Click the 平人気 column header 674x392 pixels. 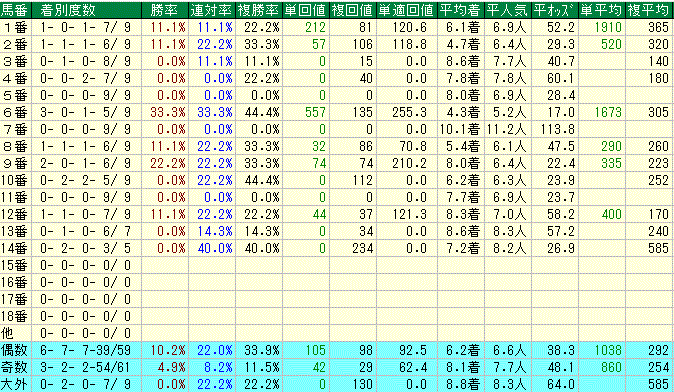508,10
